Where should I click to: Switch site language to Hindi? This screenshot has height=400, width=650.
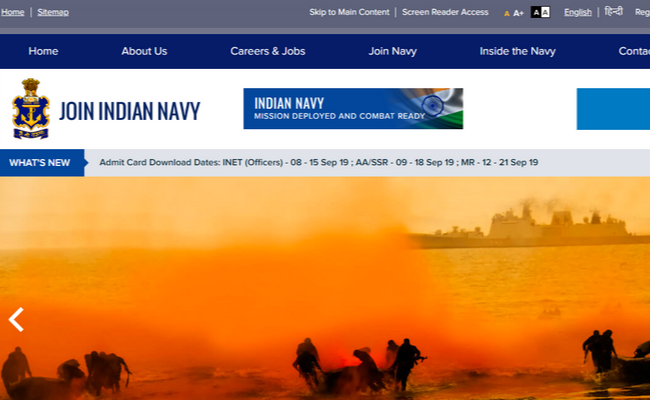click(613, 12)
